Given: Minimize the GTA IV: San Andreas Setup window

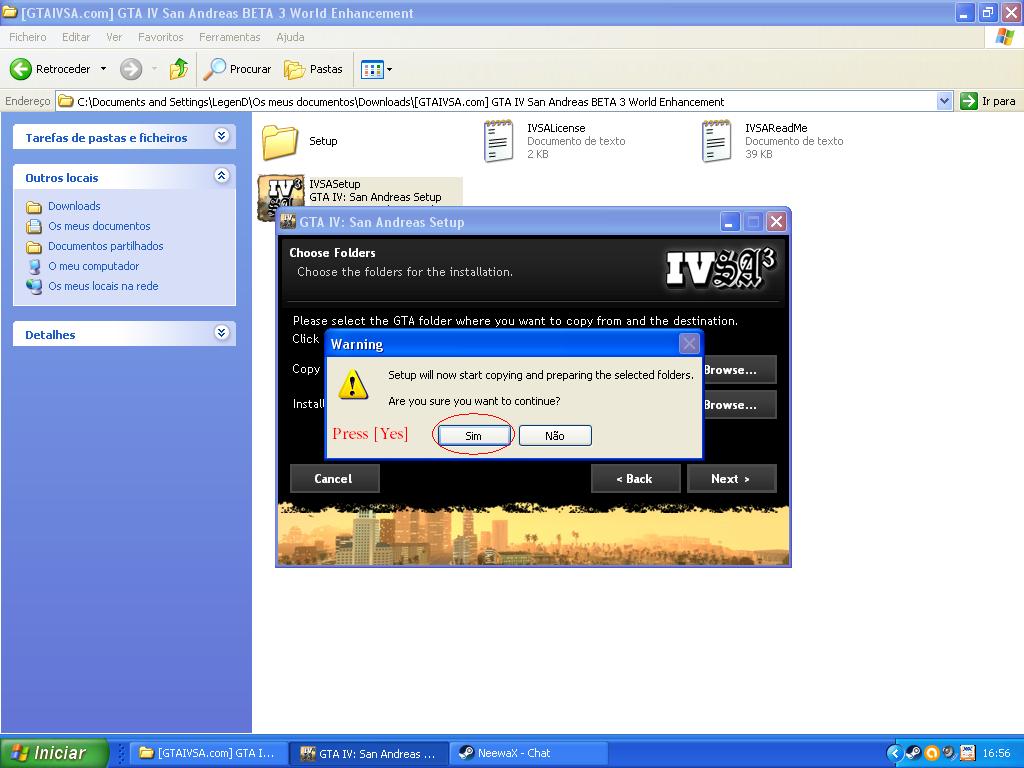Looking at the screenshot, I should click(729, 222).
